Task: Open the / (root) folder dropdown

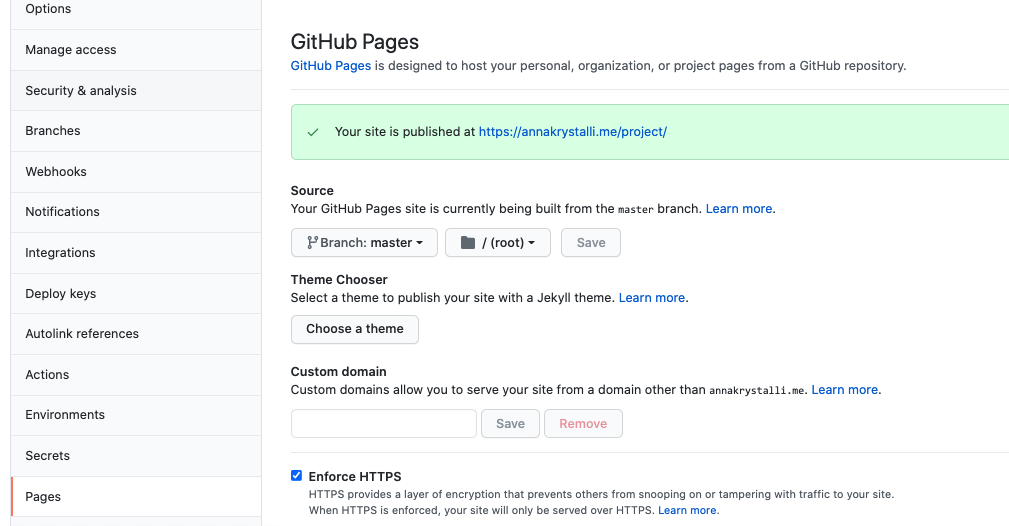Action: pyautogui.click(x=498, y=243)
